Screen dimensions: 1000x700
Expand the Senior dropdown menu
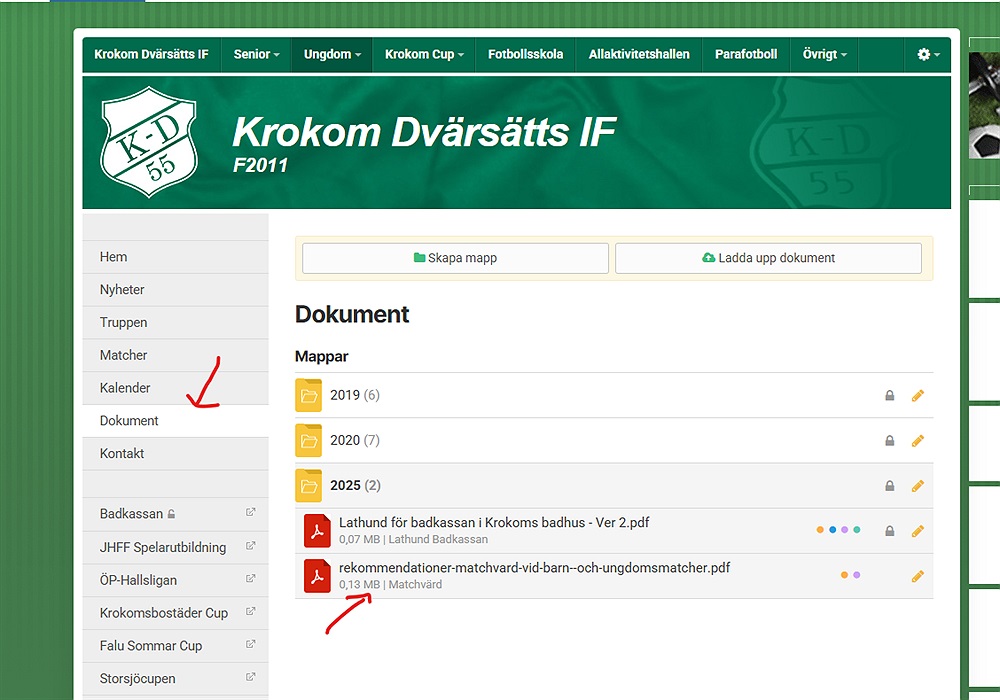256,54
